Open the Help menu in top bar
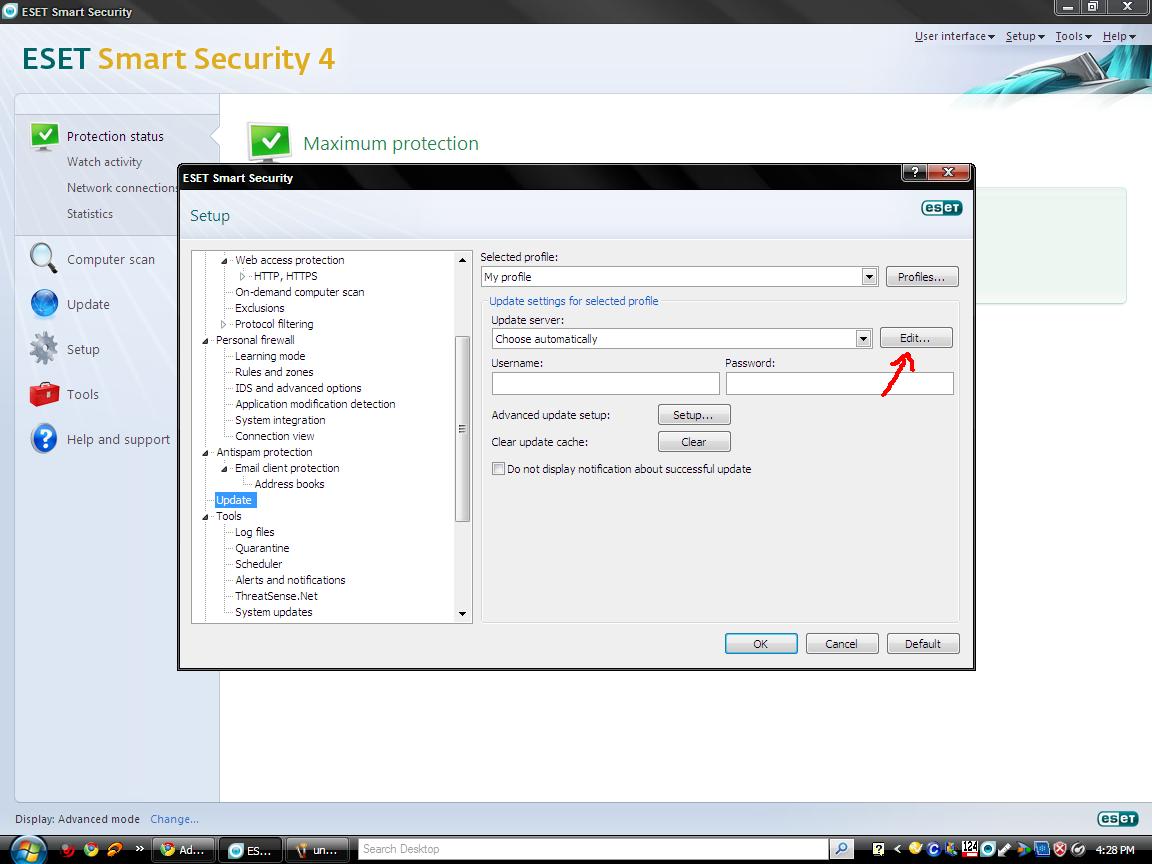The image size is (1152, 864). [x=1119, y=36]
